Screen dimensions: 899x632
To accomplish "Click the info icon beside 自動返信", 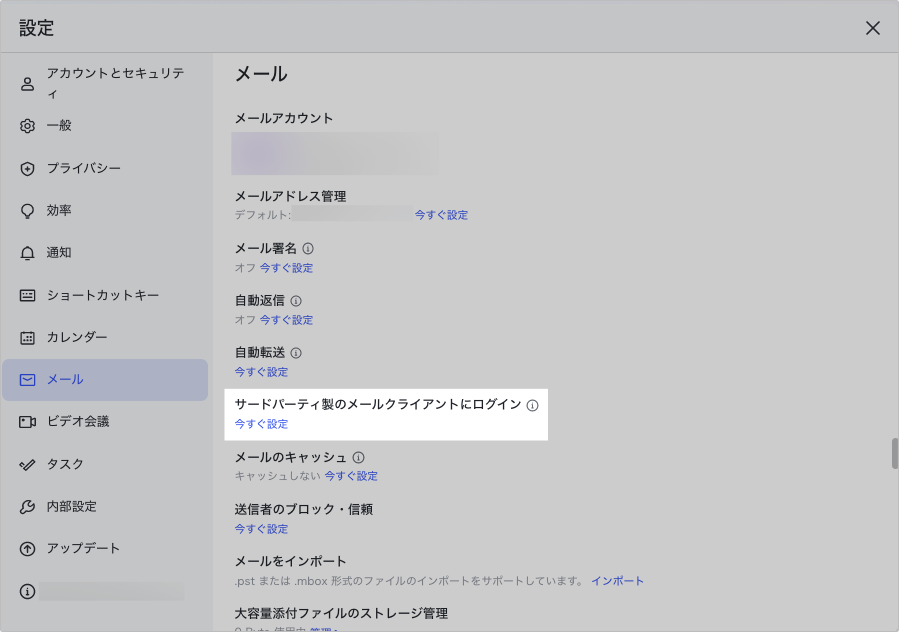I will coord(296,300).
